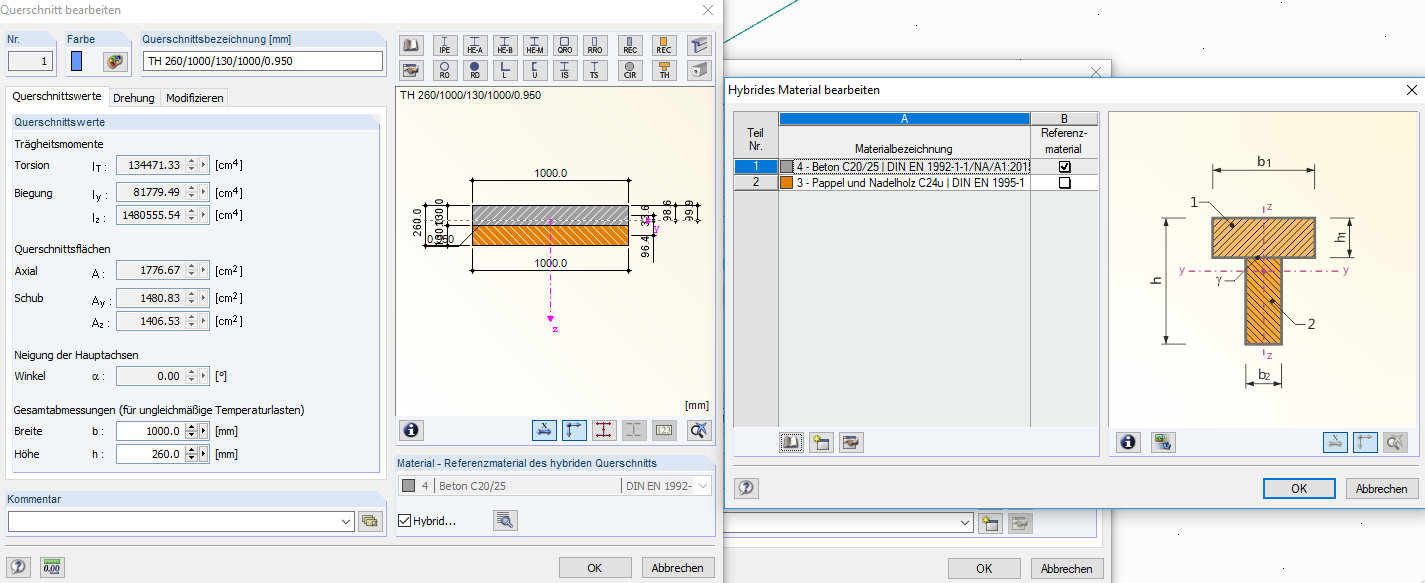Select the L angle section type

[505, 70]
